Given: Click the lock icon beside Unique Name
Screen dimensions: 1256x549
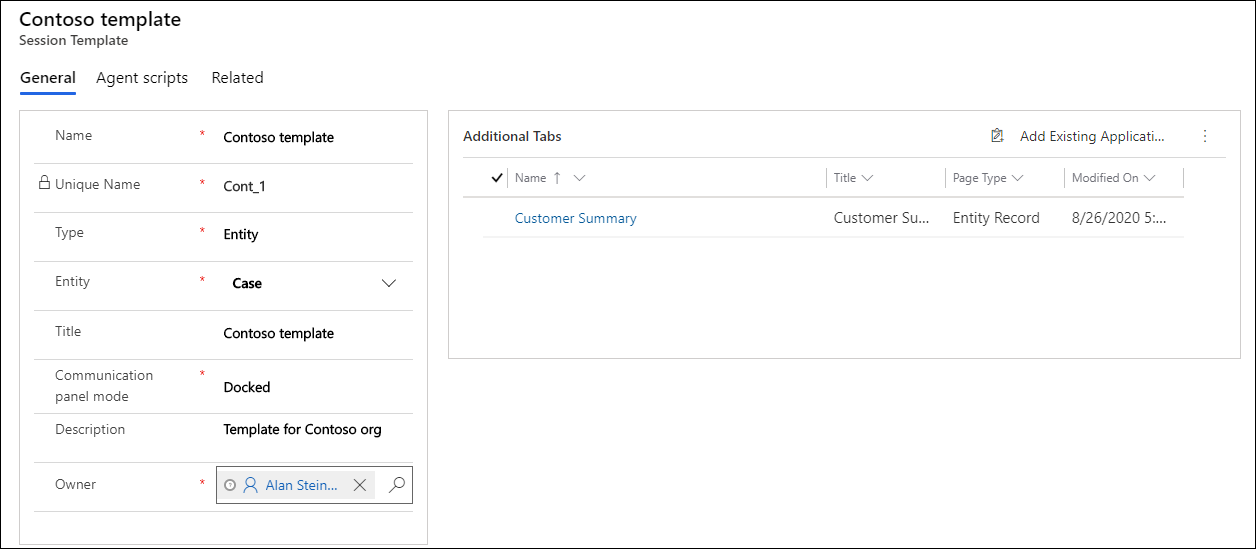Looking at the screenshot, I should (44, 183).
